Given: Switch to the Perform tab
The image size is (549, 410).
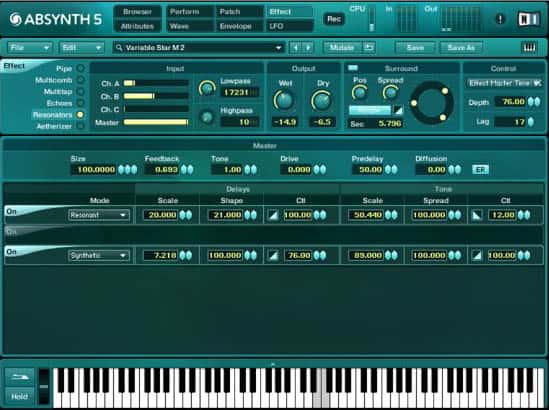Looking at the screenshot, I should pyautogui.click(x=189, y=12).
